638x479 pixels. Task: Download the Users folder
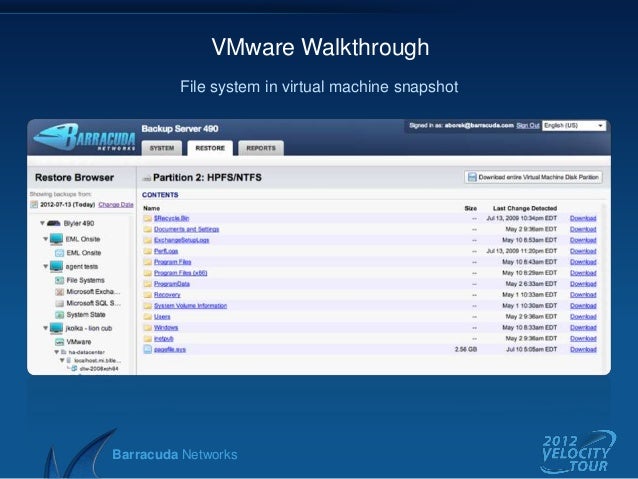pos(583,317)
